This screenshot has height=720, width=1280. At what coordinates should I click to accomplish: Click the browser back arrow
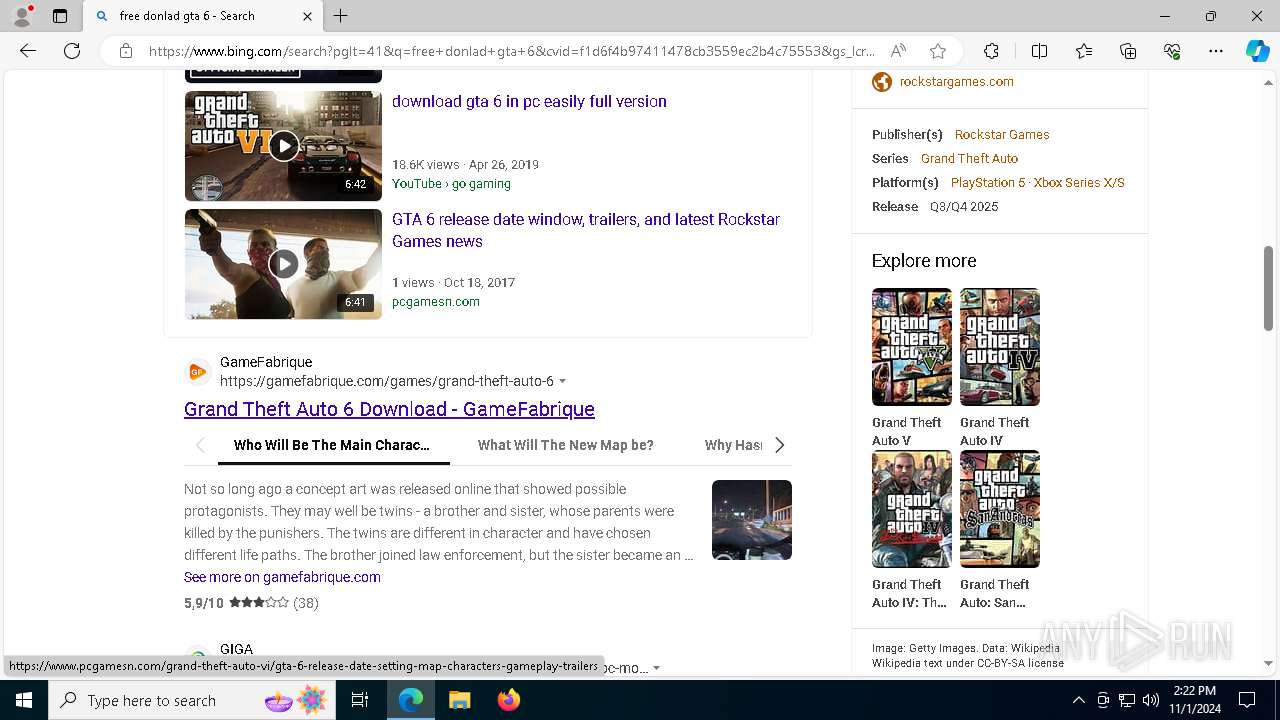point(28,51)
